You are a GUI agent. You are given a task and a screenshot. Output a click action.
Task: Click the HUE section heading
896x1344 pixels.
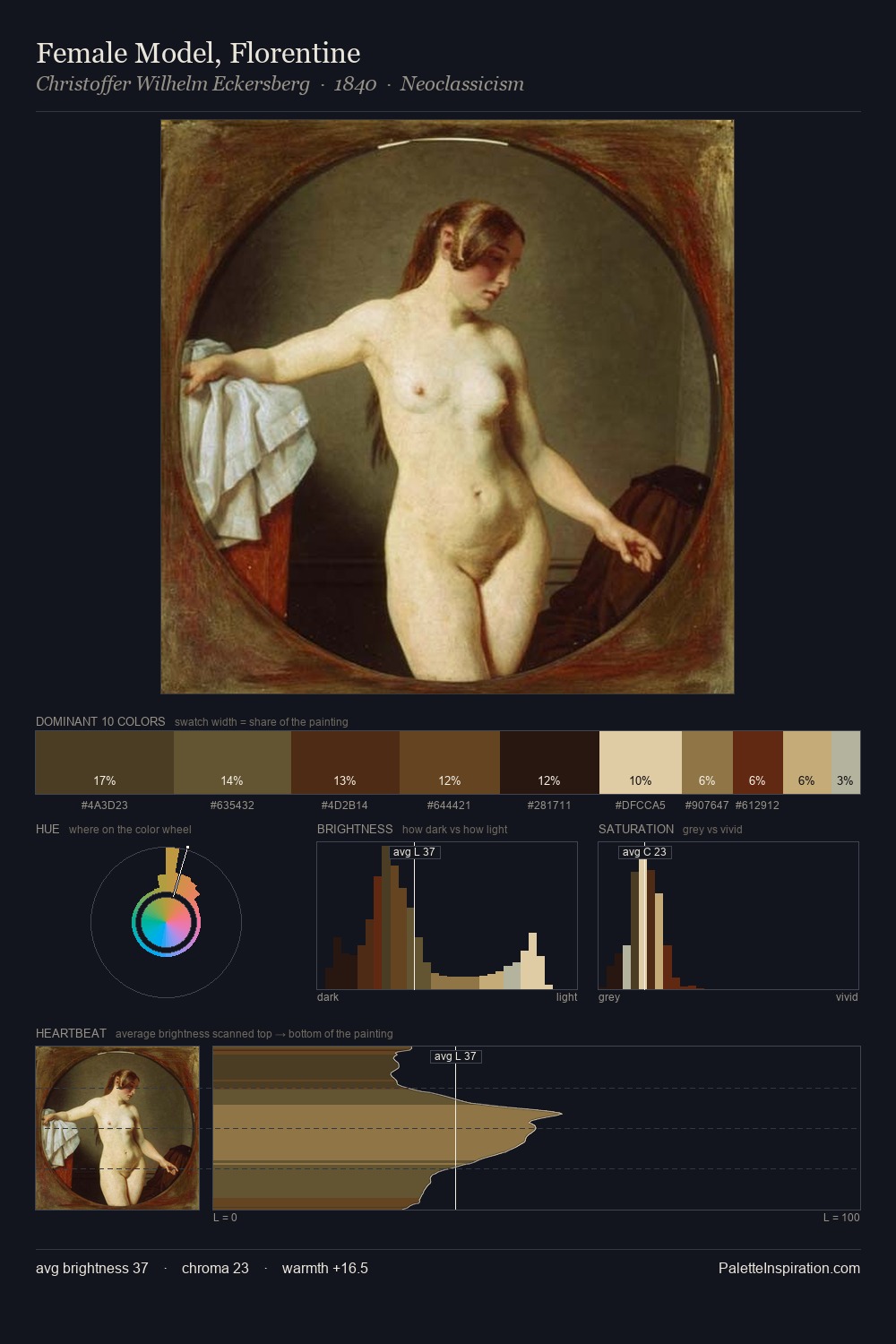47,829
